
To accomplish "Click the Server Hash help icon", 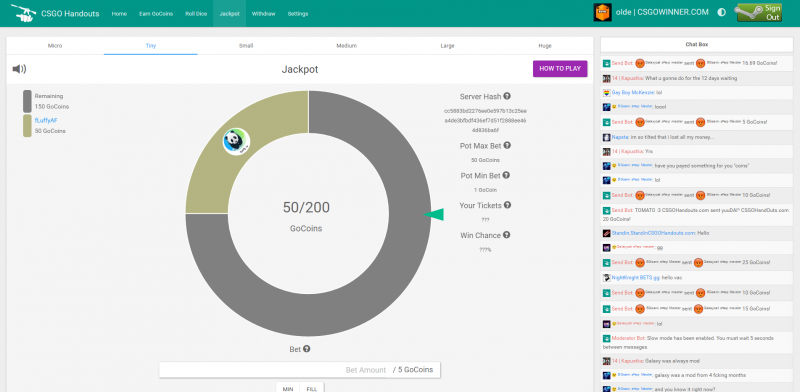I will point(507,96).
